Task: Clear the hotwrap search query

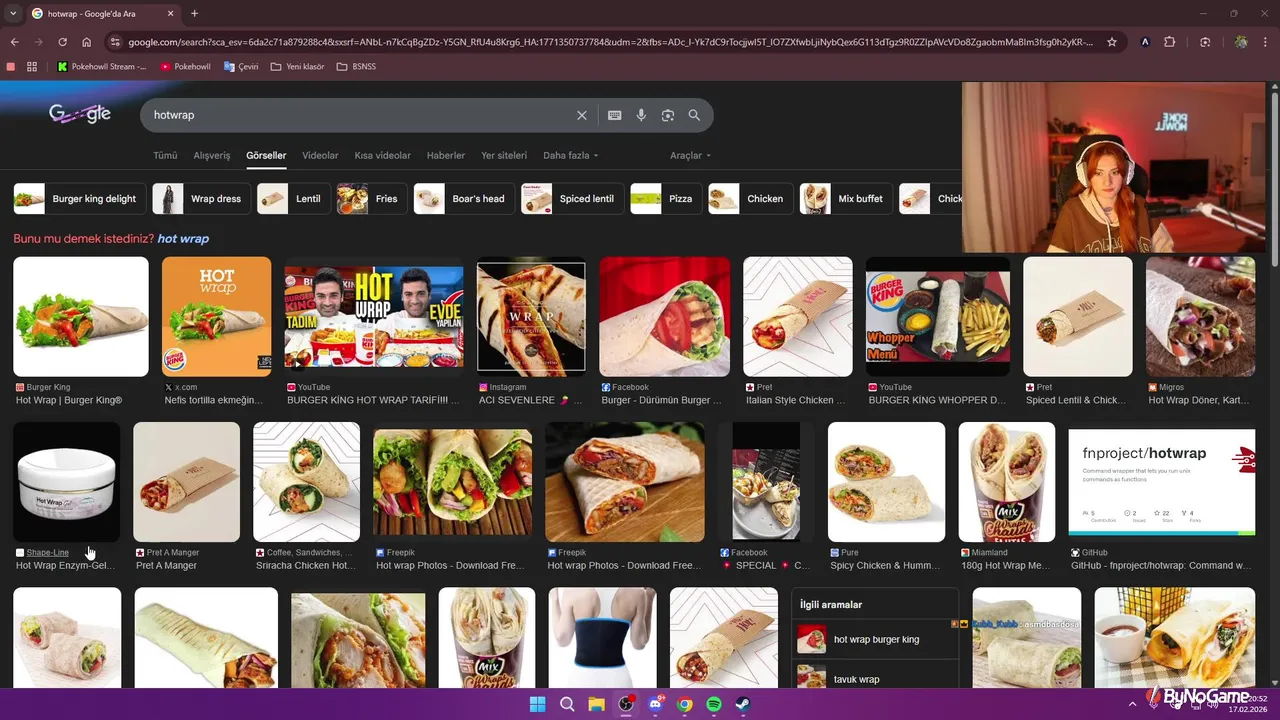Action: (x=582, y=115)
